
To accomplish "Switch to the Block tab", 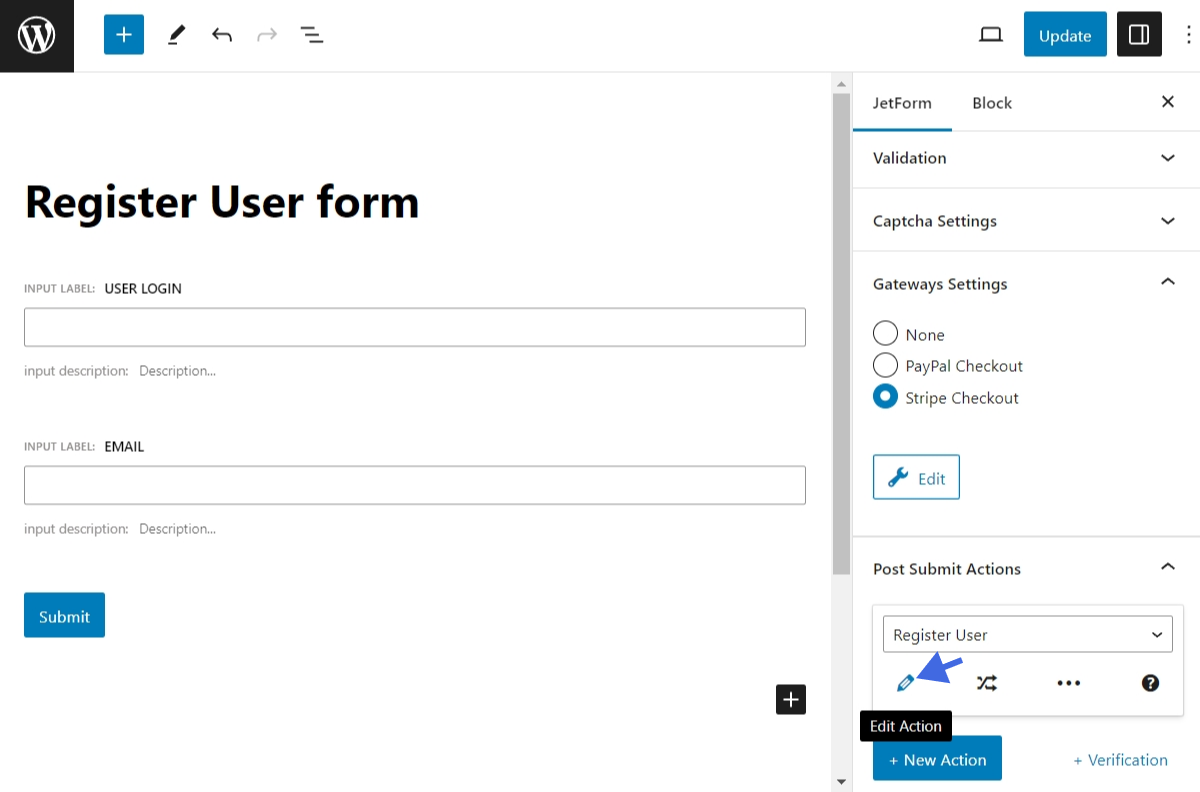I will tap(991, 102).
